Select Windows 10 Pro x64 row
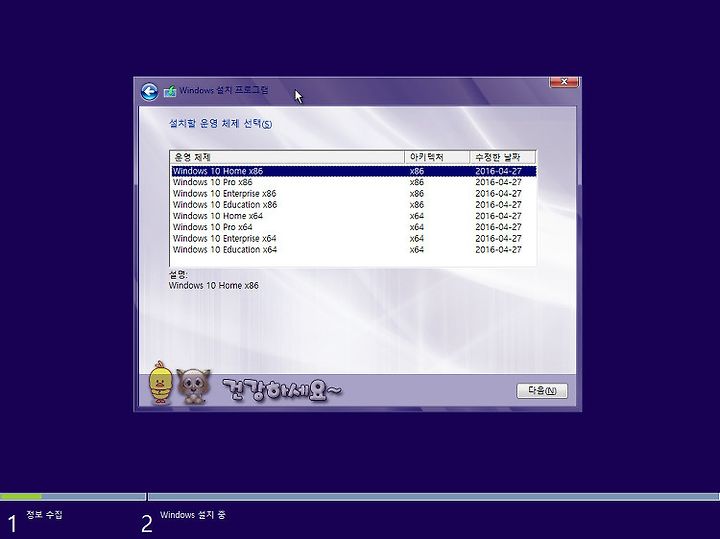 point(353,227)
